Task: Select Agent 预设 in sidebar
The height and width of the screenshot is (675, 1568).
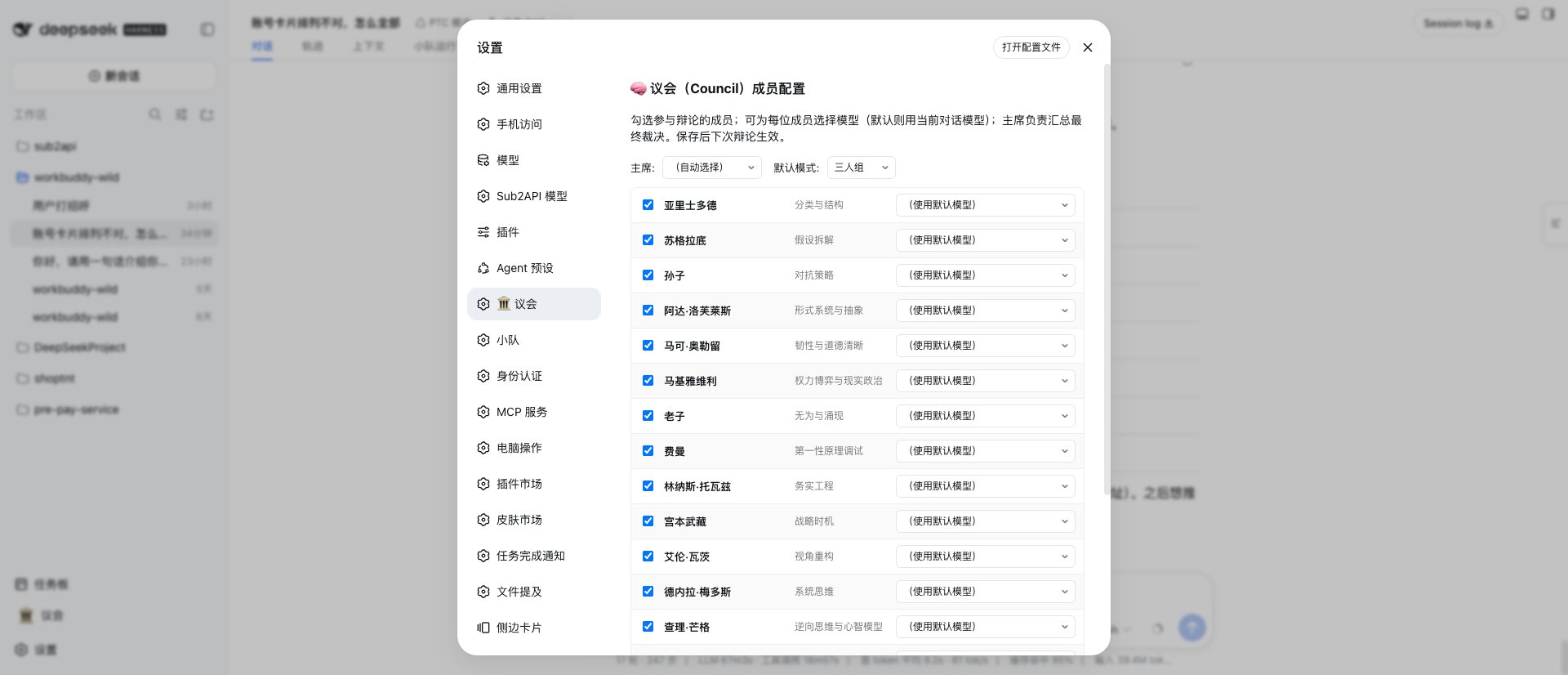Action: click(x=534, y=268)
